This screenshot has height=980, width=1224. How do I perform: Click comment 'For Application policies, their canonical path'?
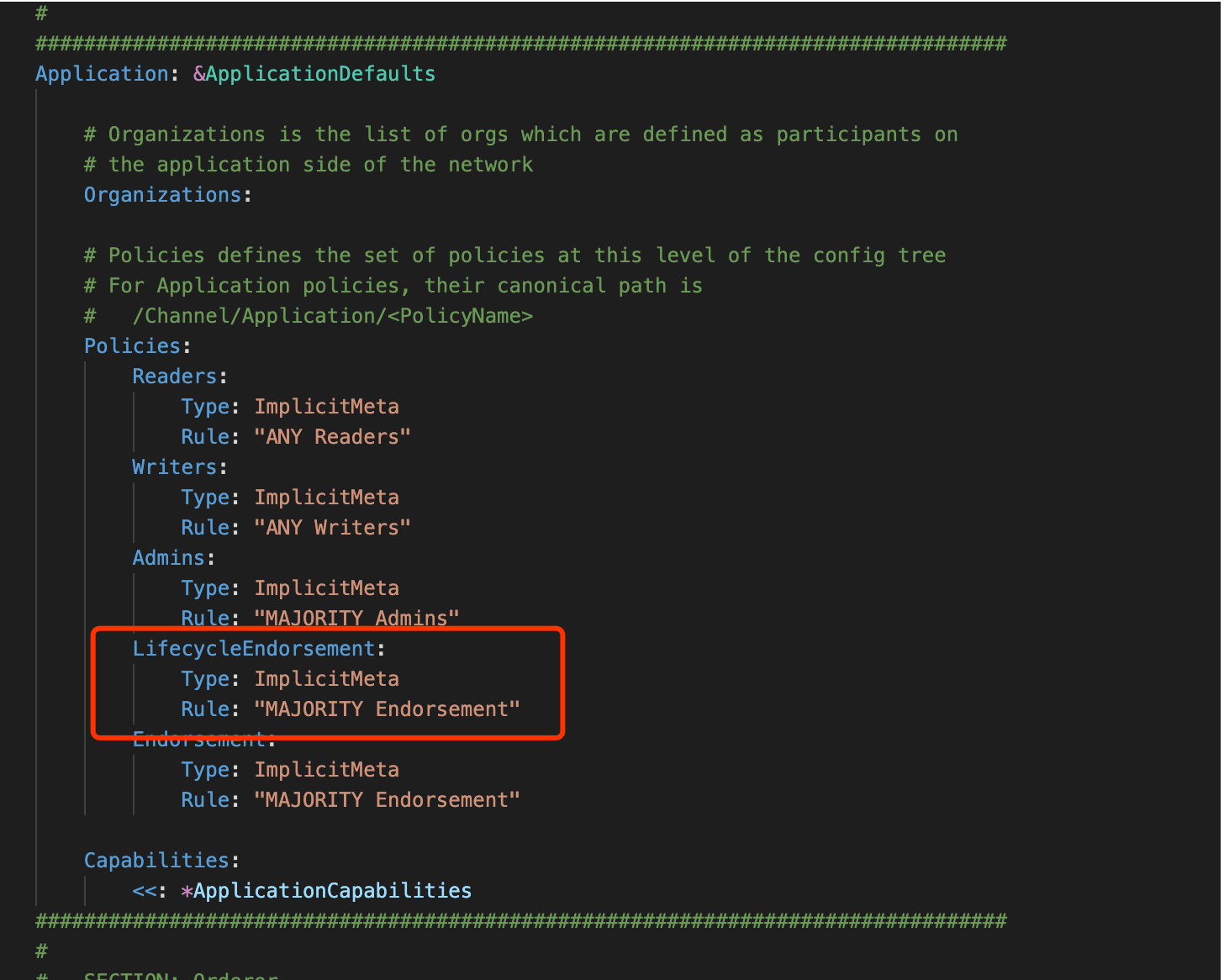[393, 286]
